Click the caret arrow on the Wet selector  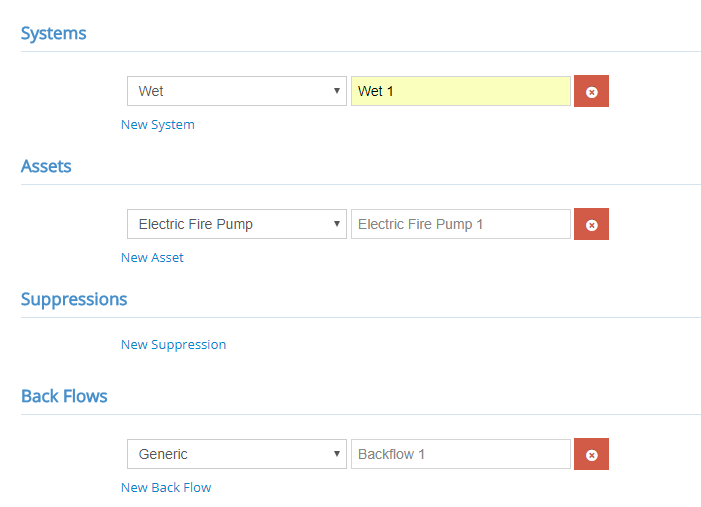coord(337,91)
